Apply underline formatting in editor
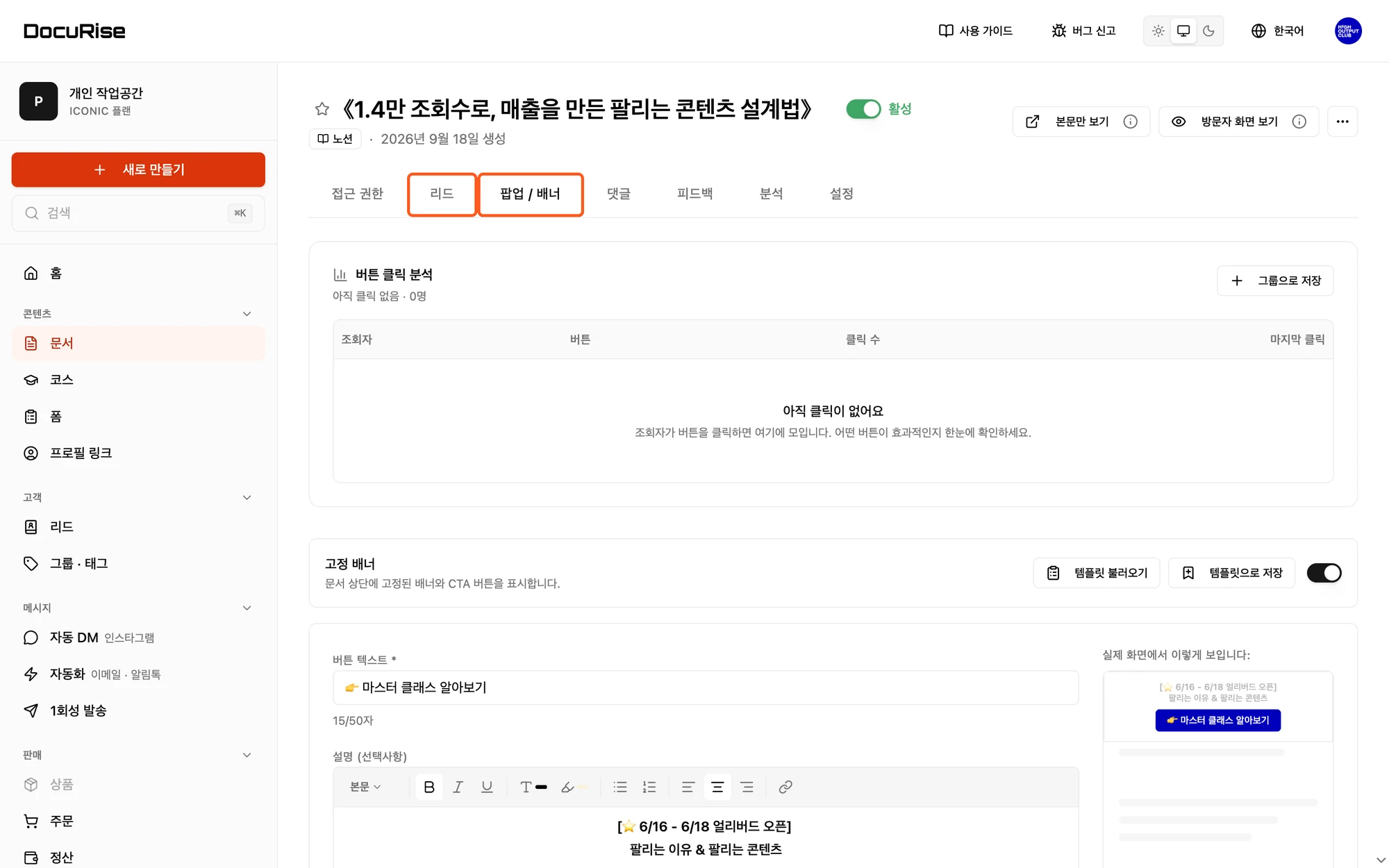Screen dimensions: 1389x868 point(487,787)
